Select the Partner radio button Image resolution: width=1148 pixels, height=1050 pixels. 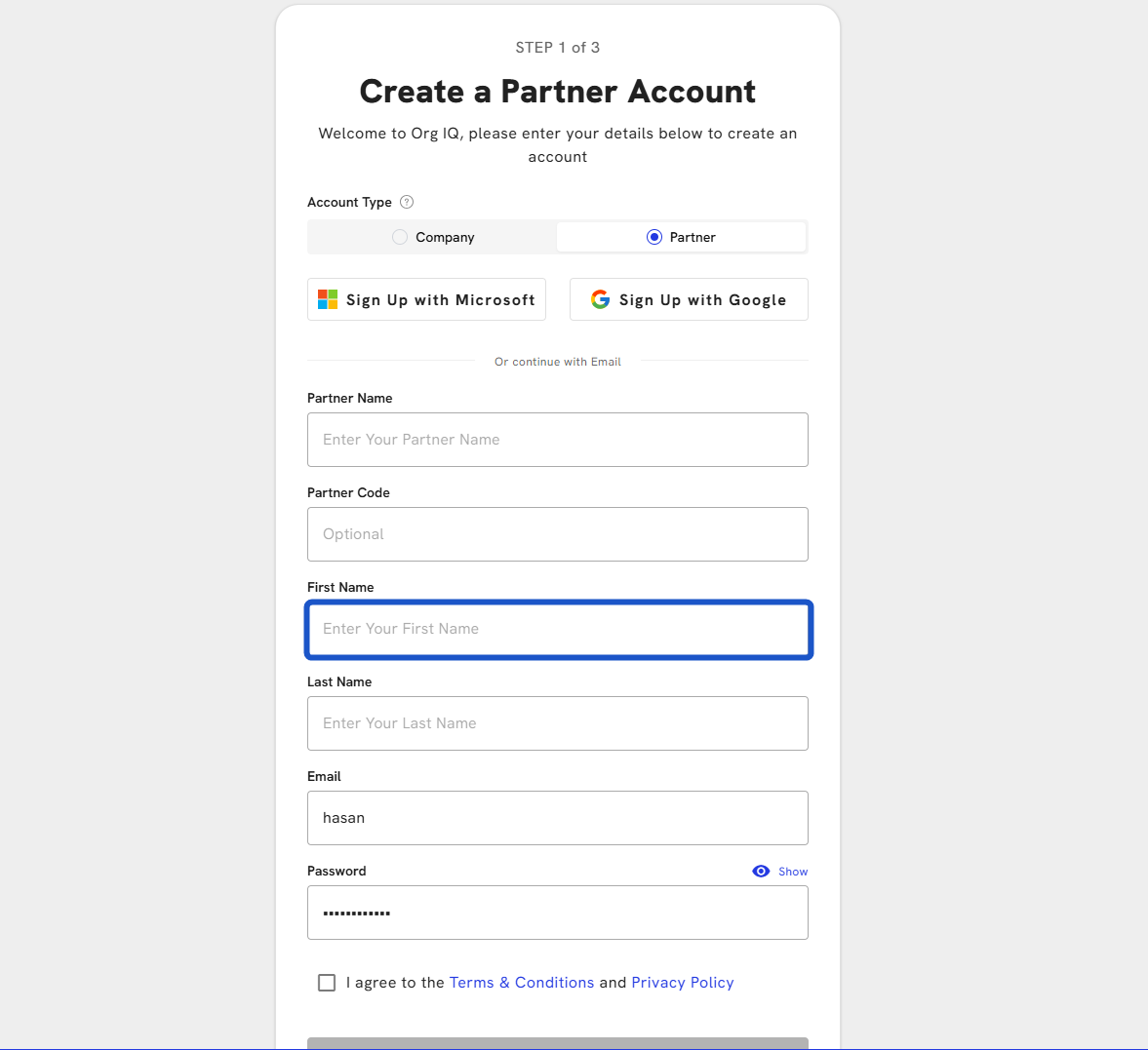pos(654,237)
